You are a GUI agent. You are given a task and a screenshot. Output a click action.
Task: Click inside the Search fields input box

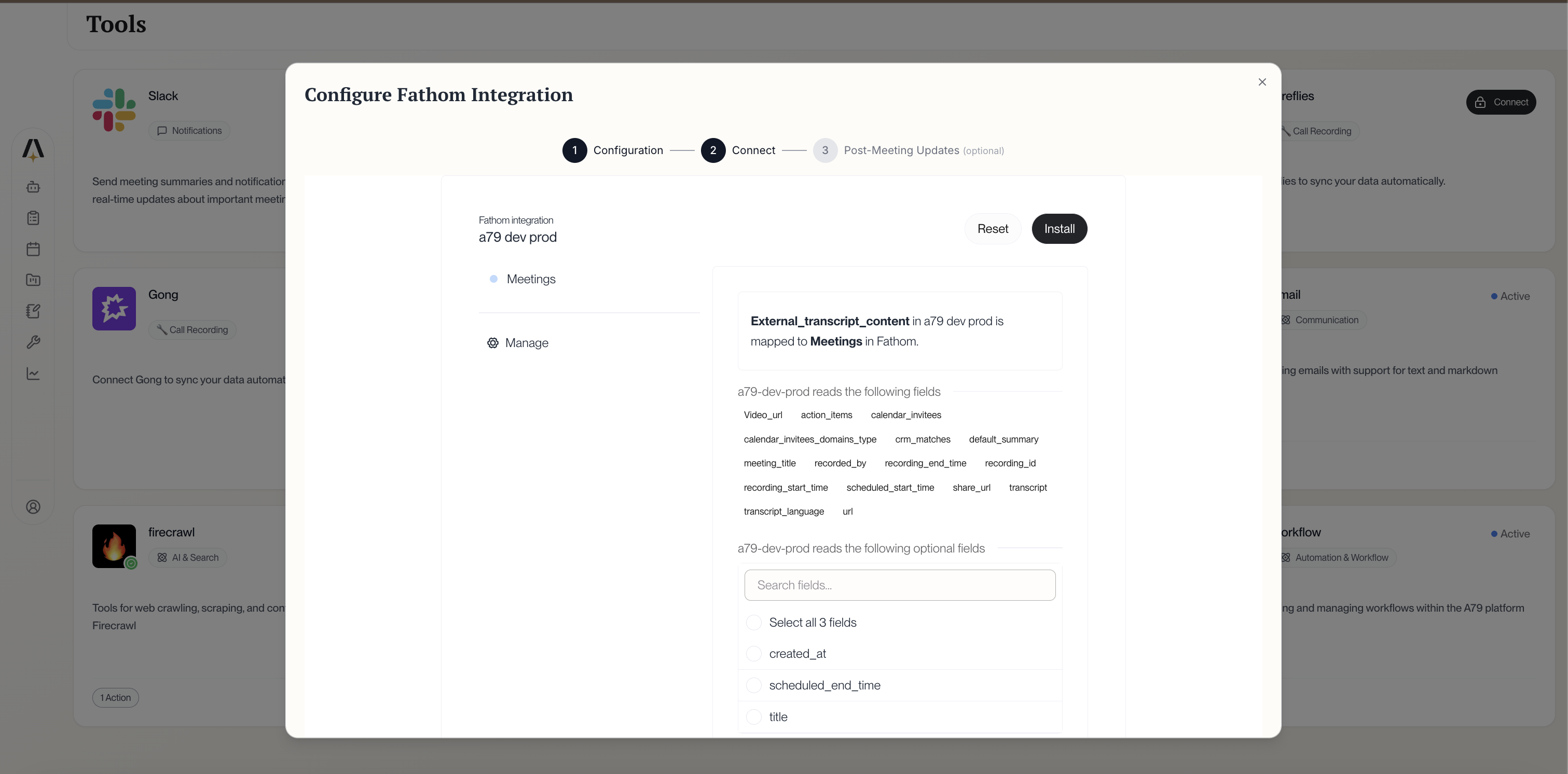click(900, 585)
